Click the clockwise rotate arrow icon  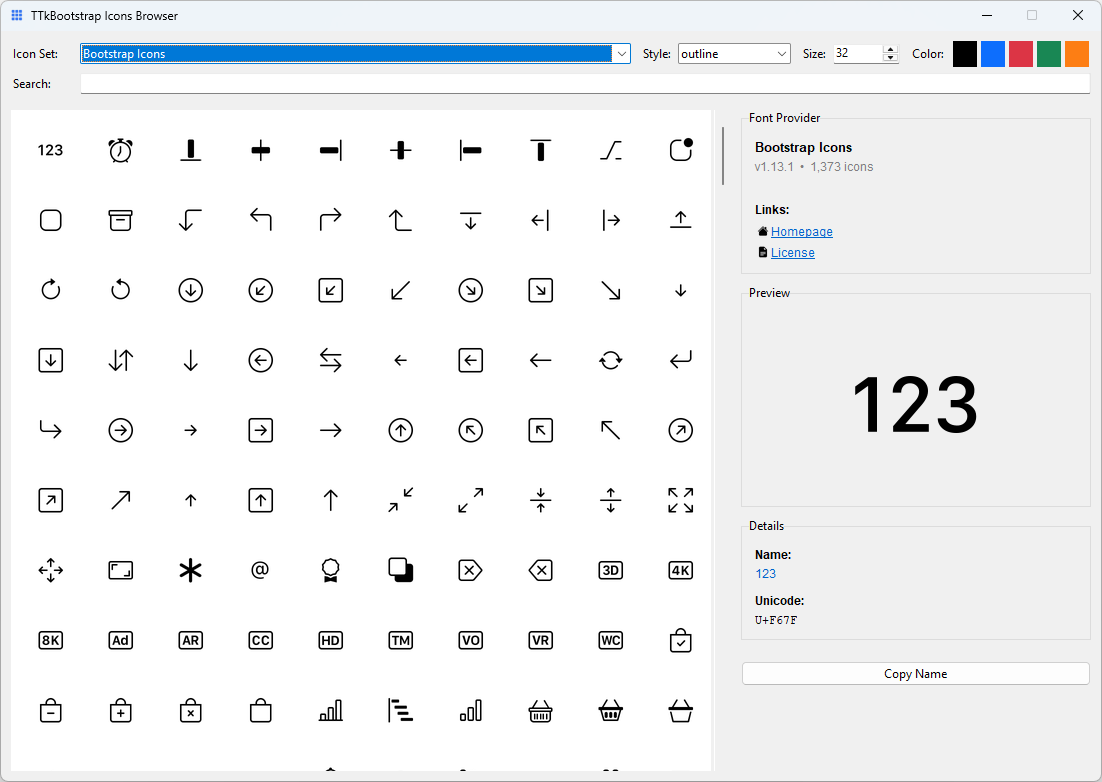click(51, 289)
